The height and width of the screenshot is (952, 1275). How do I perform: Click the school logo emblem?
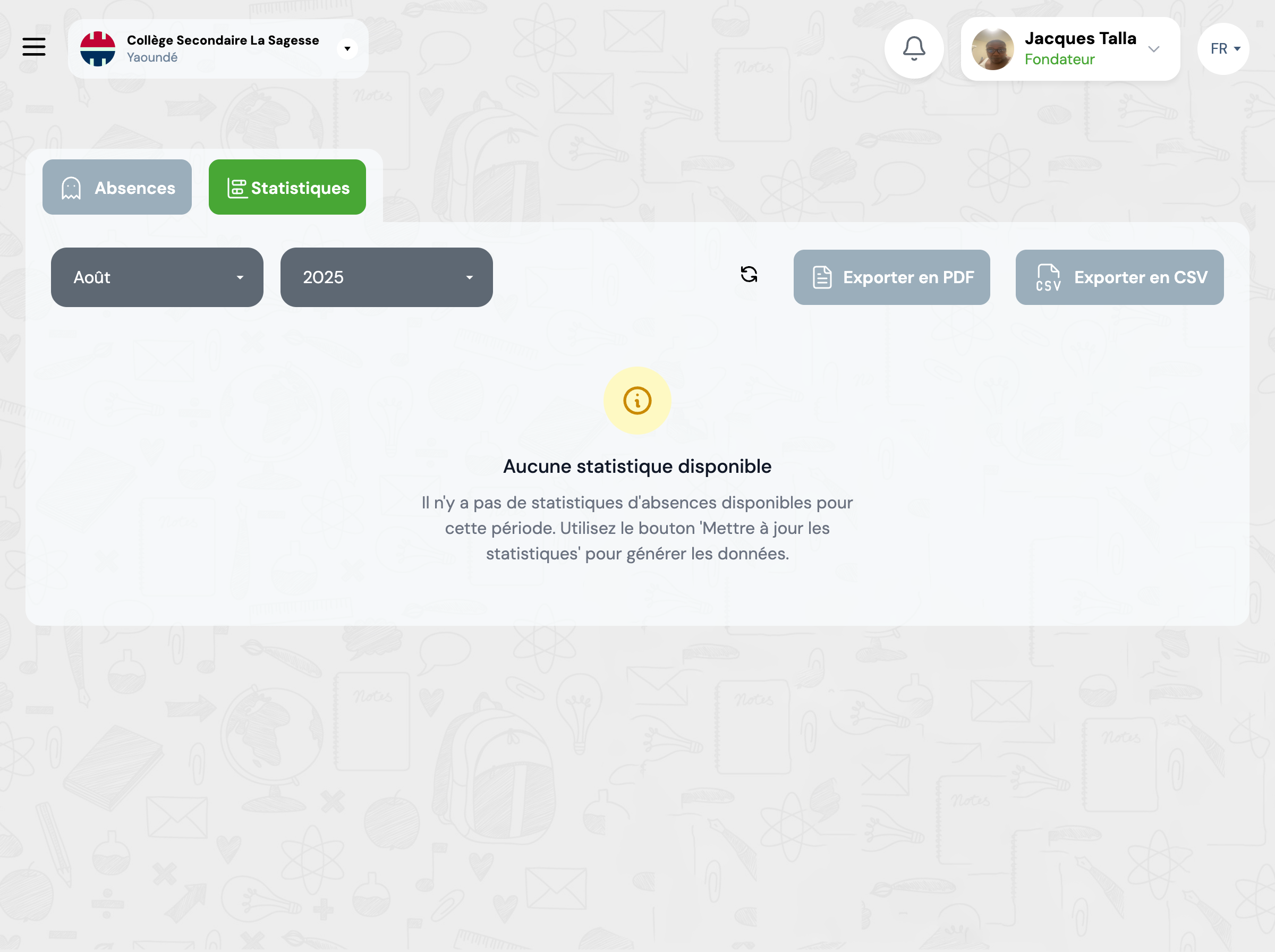97,49
